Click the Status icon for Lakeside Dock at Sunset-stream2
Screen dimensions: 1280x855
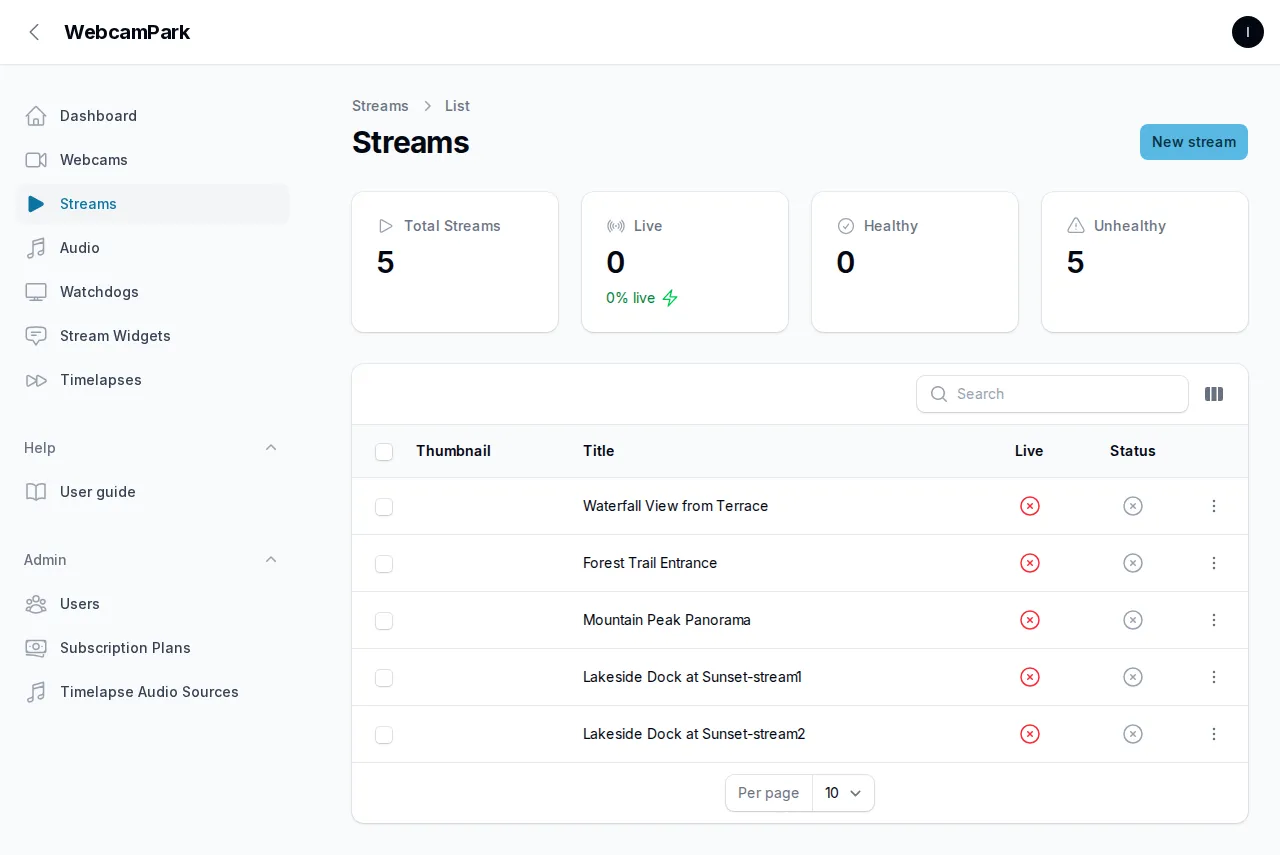pos(1133,734)
